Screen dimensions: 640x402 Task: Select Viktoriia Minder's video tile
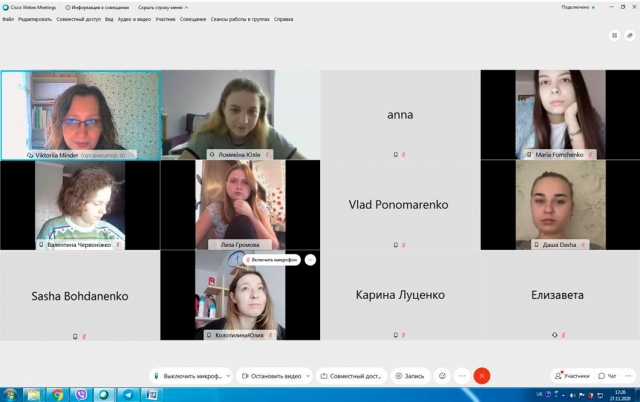click(81, 115)
